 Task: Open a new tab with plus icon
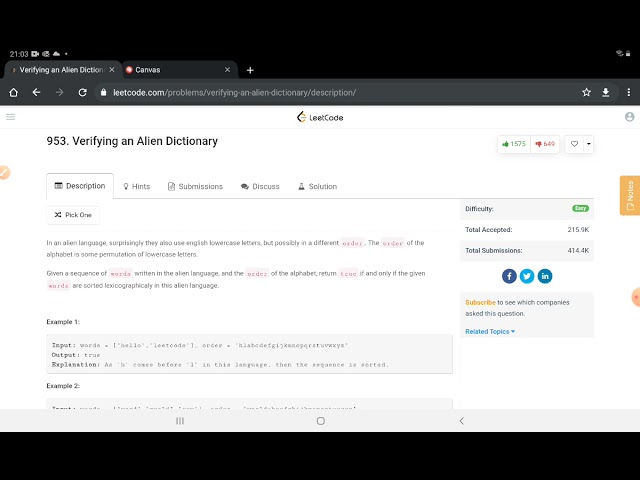(250, 70)
